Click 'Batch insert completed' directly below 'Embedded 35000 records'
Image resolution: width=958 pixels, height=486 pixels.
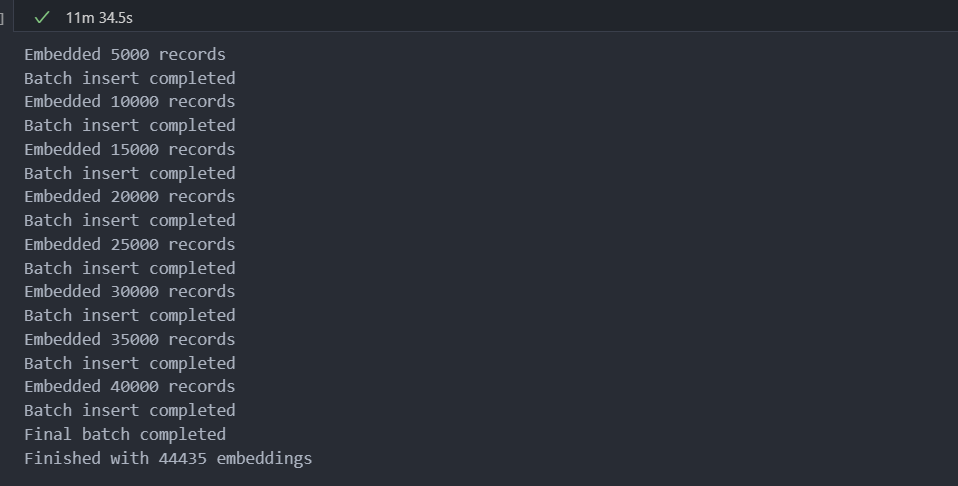[130, 363]
